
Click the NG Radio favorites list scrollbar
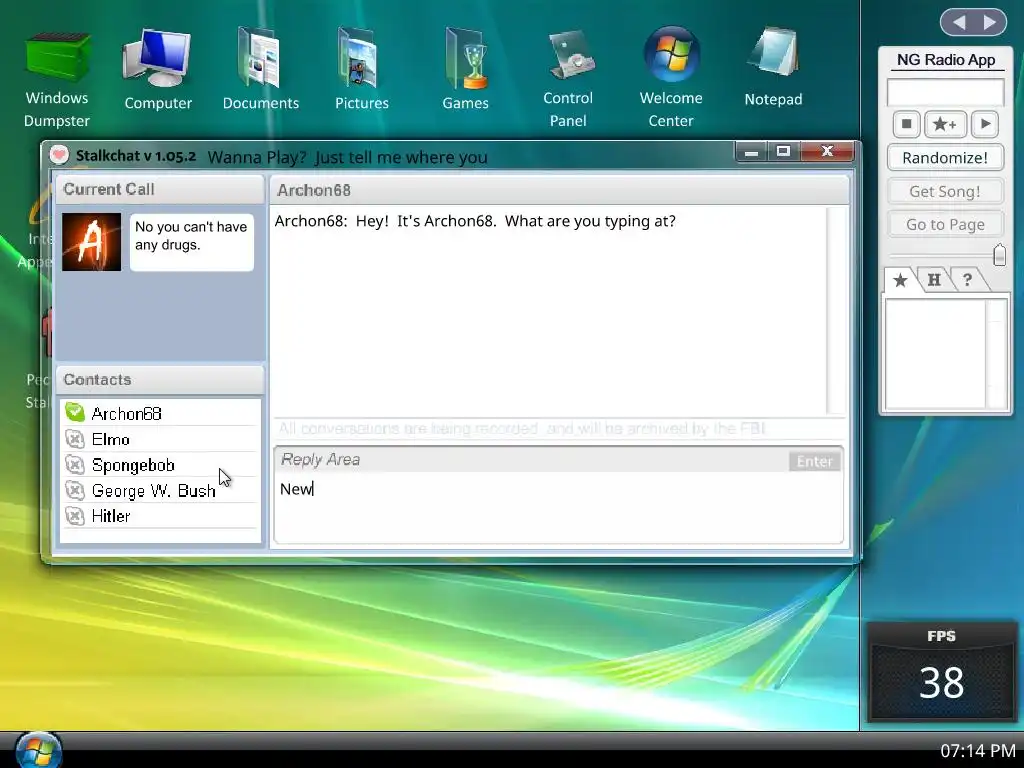[x=997, y=354]
